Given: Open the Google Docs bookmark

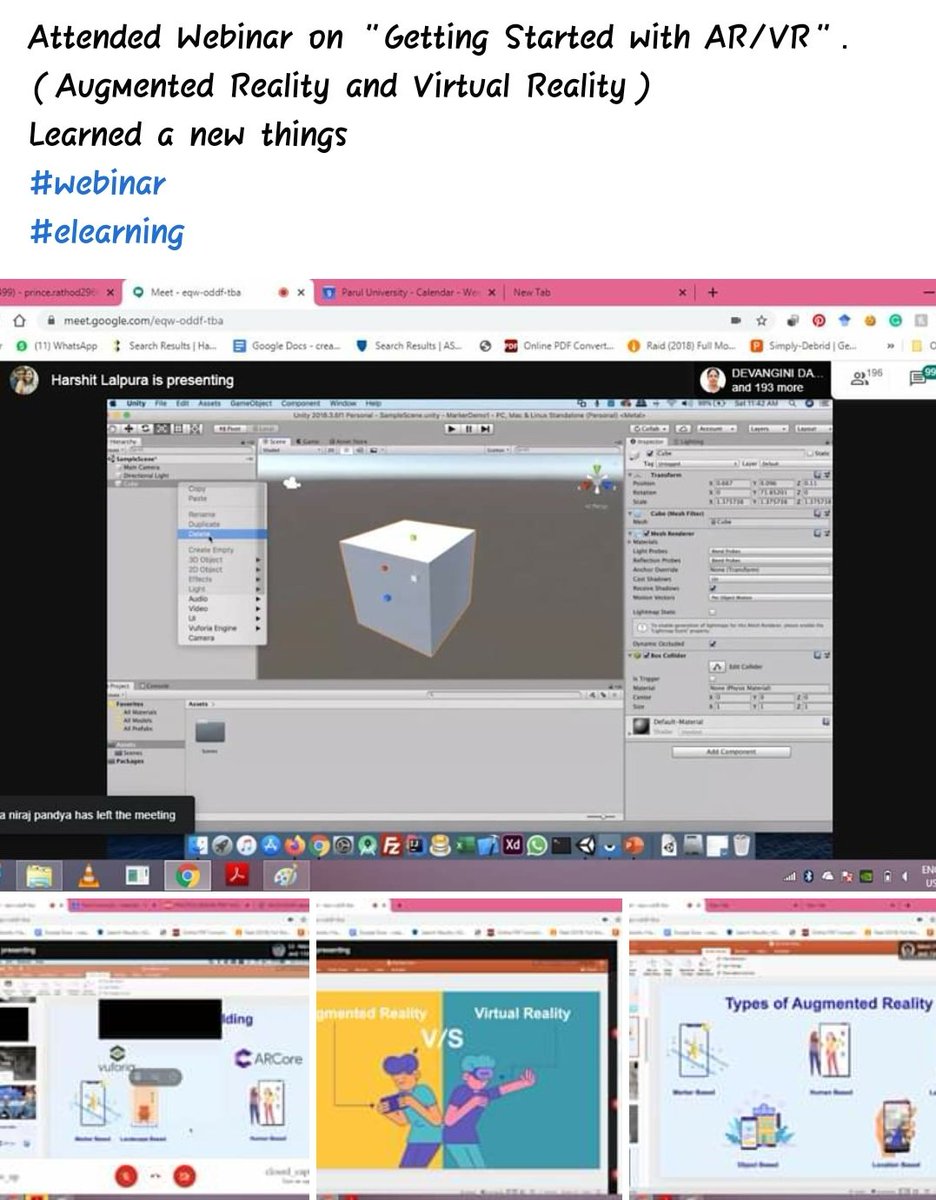Looking at the screenshot, I should click(286, 346).
